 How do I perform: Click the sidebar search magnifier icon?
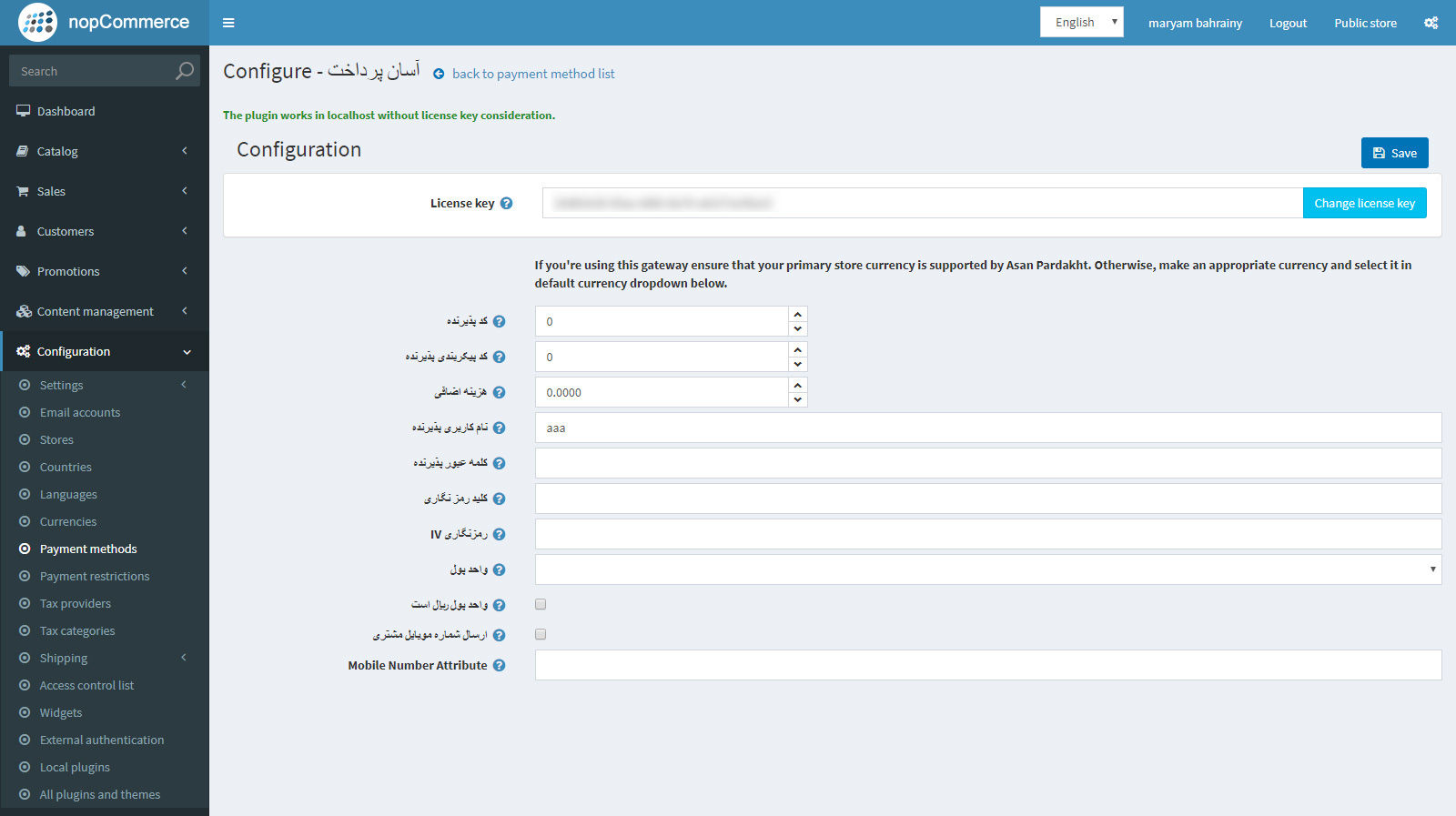pos(185,71)
